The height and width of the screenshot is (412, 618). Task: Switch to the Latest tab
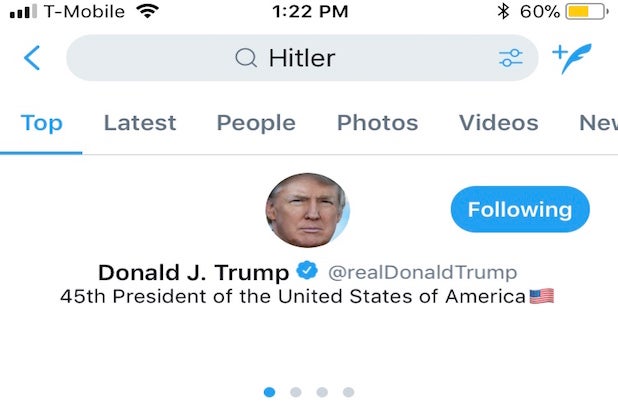pos(140,123)
